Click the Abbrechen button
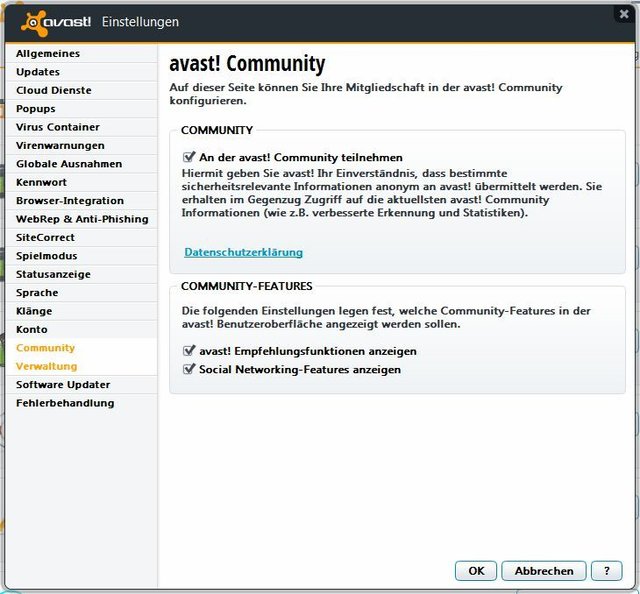The image size is (640, 594). tap(544, 571)
